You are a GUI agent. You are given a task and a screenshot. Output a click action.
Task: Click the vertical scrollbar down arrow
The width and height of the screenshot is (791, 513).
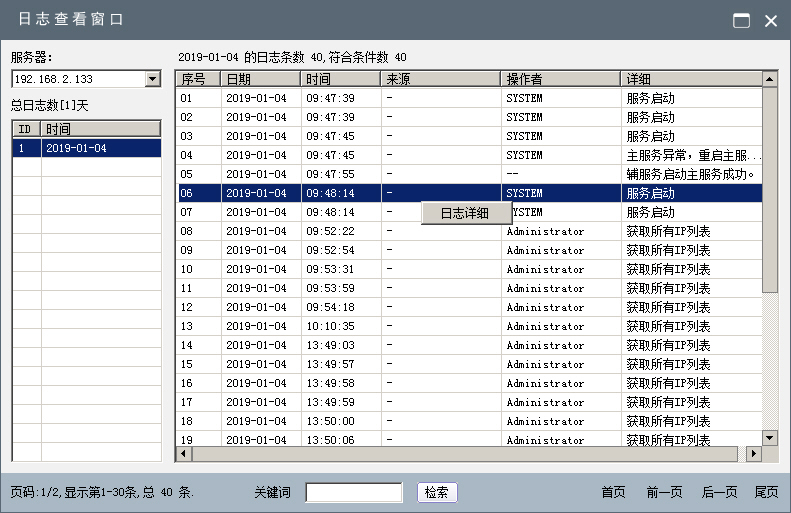pyautogui.click(x=769, y=438)
